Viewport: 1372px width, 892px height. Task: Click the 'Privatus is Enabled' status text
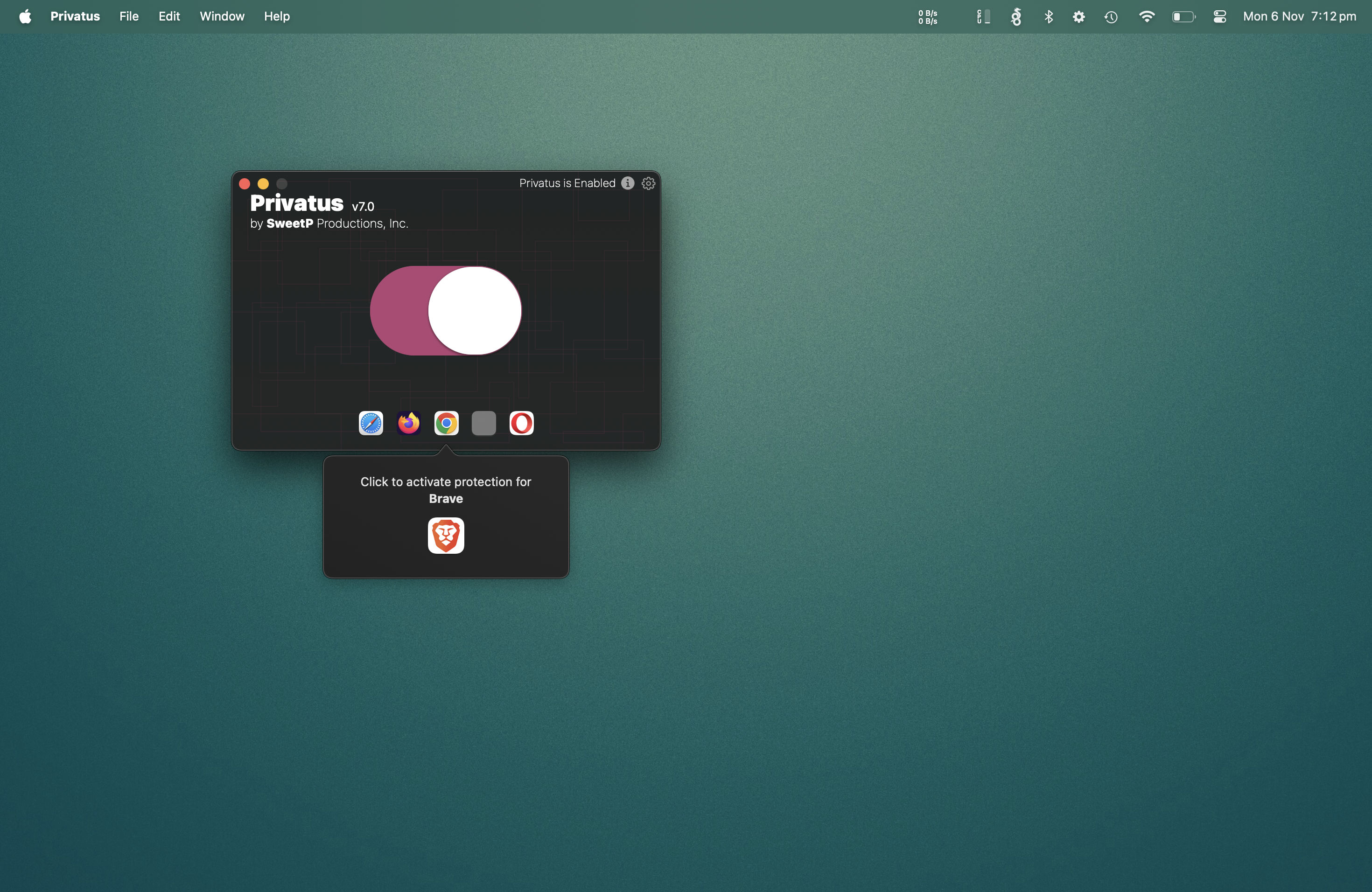[567, 183]
